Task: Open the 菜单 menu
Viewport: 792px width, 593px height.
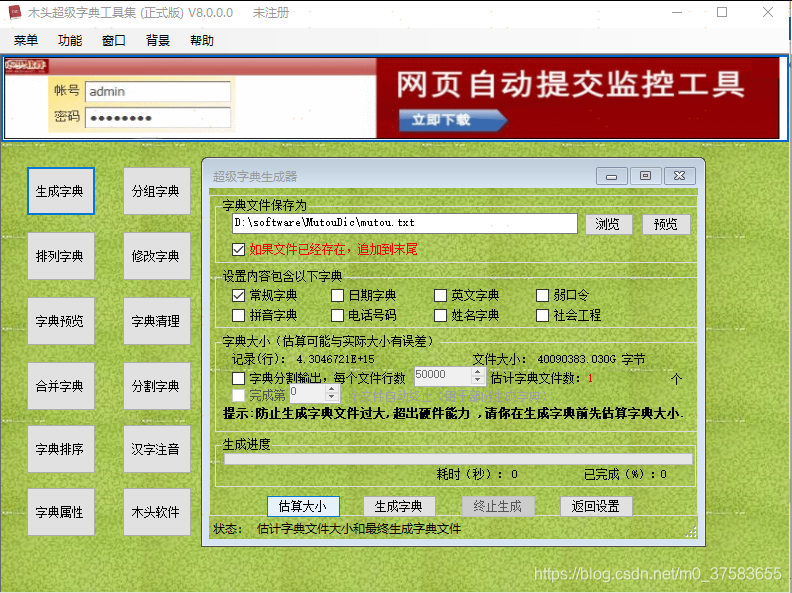Action: pyautogui.click(x=26, y=40)
